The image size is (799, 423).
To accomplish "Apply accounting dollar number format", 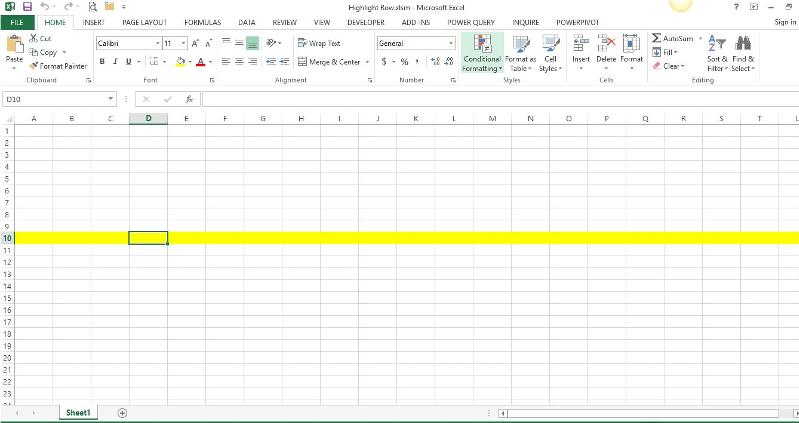I will click(384, 62).
